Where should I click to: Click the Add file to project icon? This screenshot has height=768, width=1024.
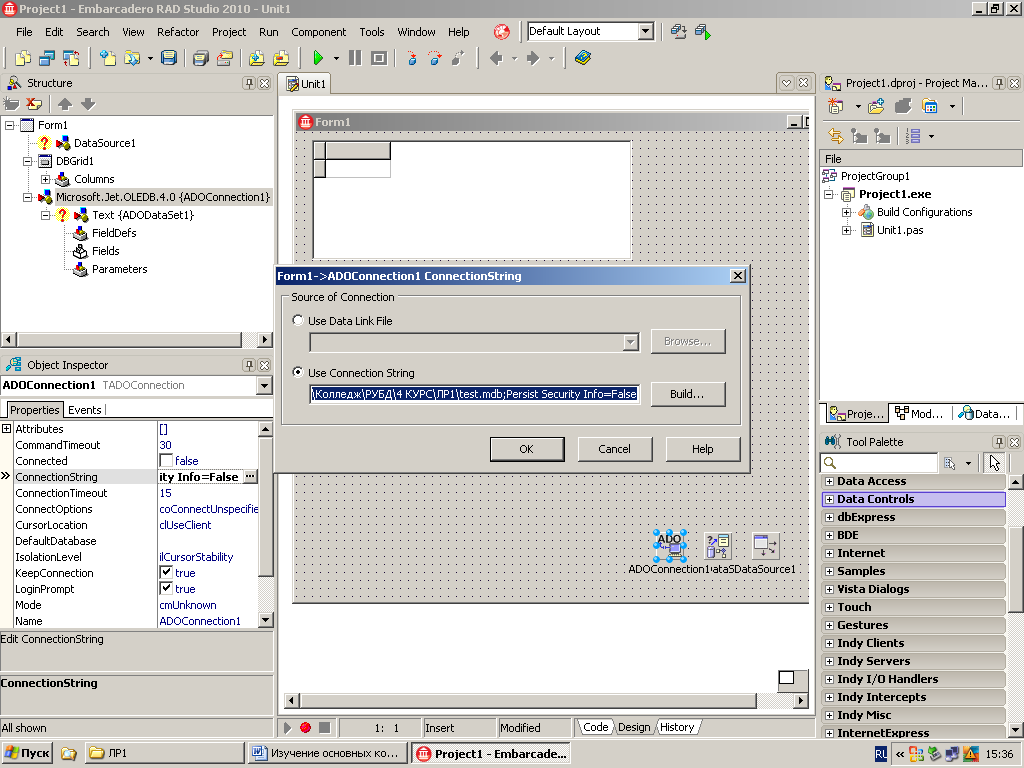point(257,58)
